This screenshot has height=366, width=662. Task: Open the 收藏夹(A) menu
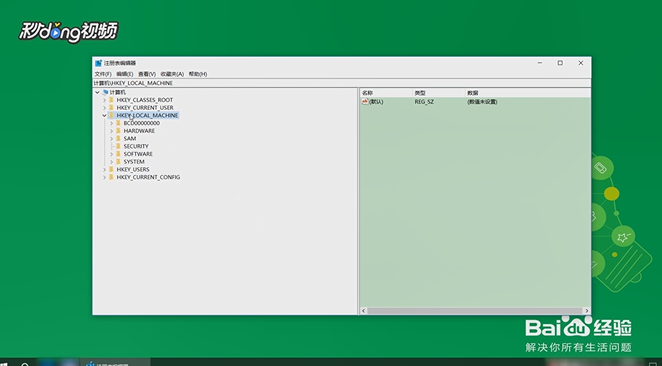(172, 74)
